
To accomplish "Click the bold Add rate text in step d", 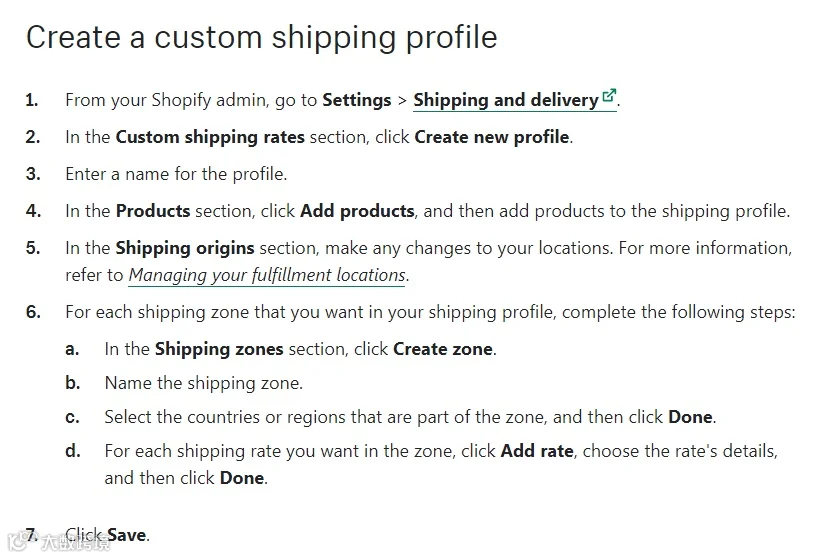I will [537, 451].
